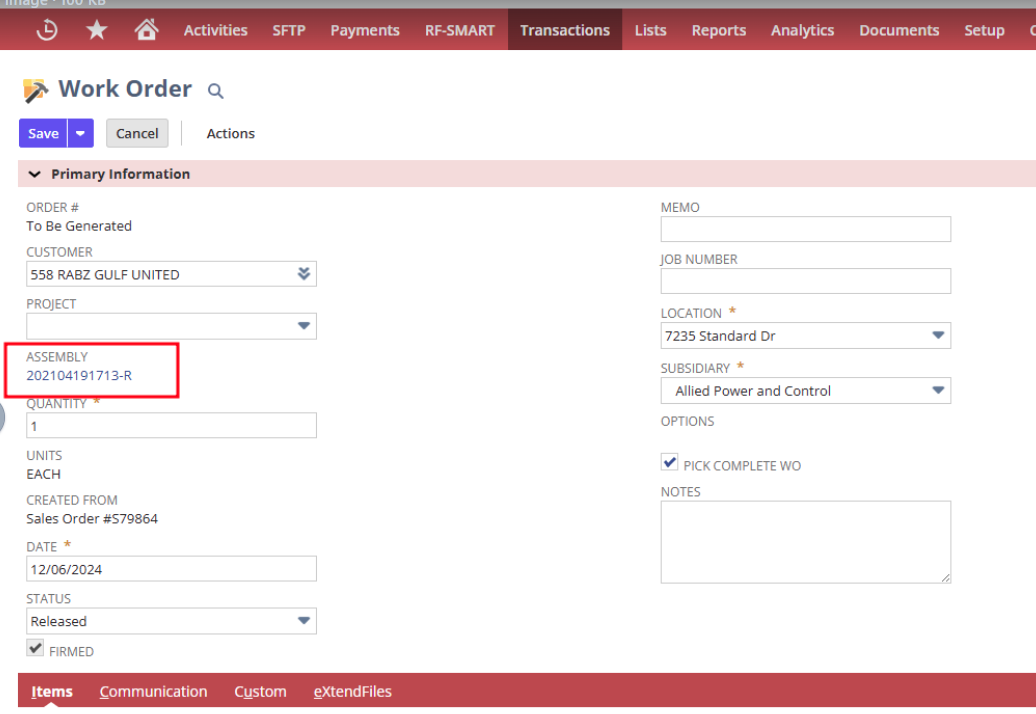Click the Quantity input field
This screenshot has width=1036, height=714.
(171, 426)
